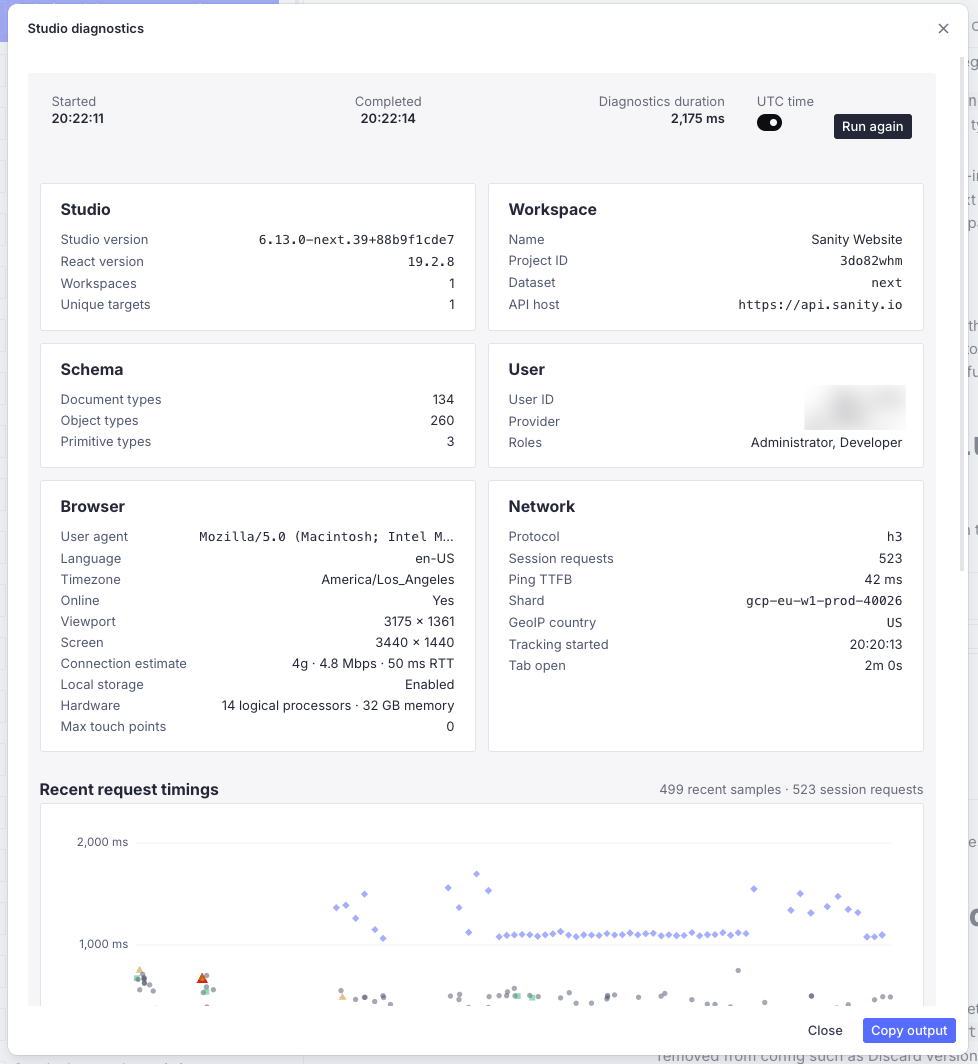
Task: Click the 499 recent samples summary text
Action: 720,790
